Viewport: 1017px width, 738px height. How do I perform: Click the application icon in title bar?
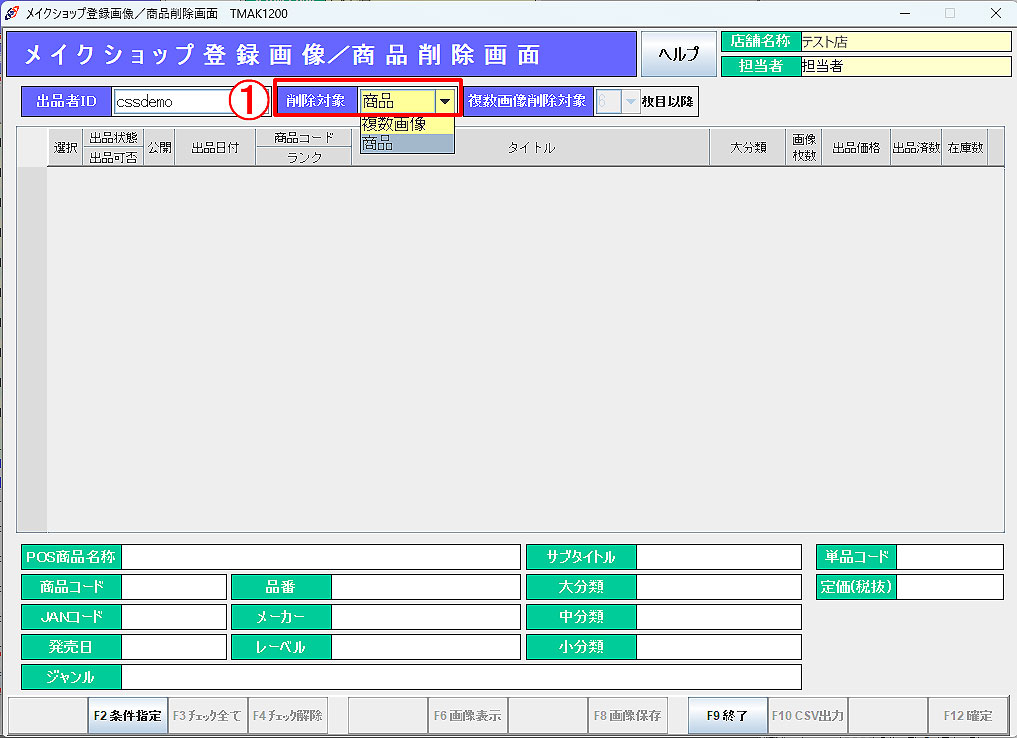pos(12,13)
